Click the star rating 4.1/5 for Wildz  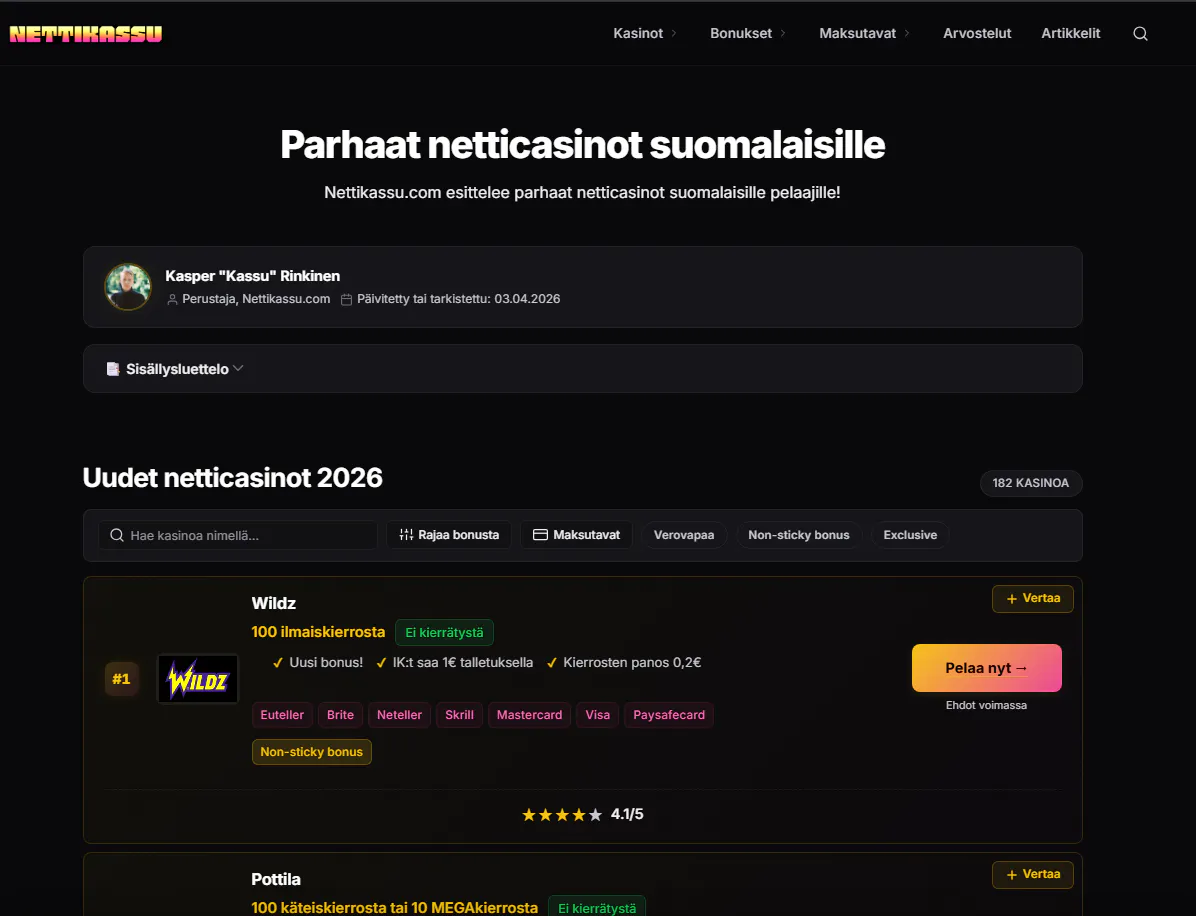(583, 815)
